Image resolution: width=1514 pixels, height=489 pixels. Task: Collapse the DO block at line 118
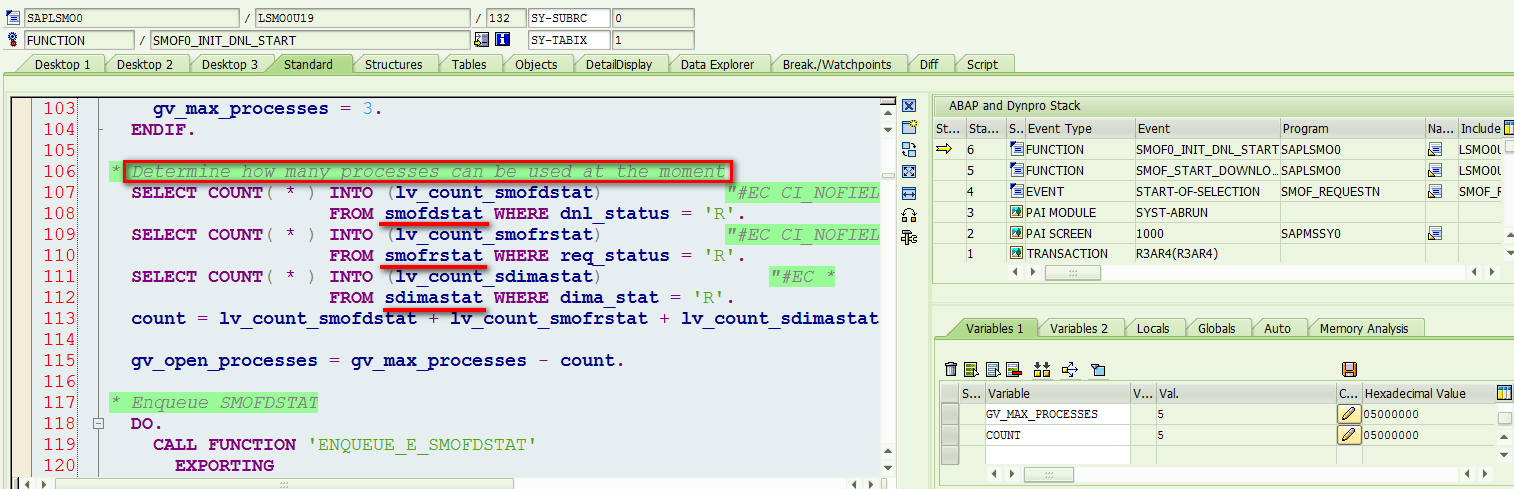[x=97, y=424]
